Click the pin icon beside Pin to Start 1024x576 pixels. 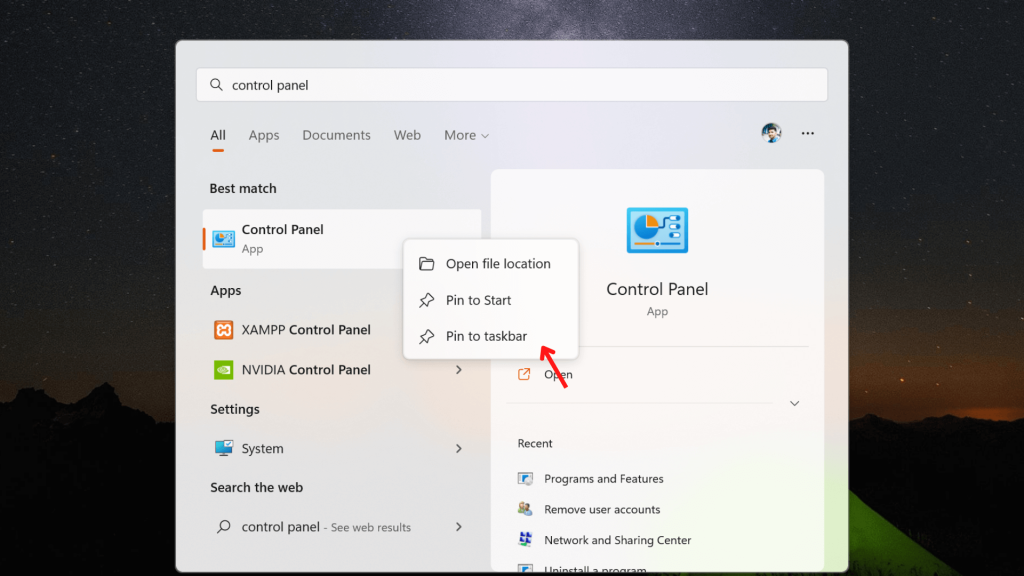[x=426, y=300]
